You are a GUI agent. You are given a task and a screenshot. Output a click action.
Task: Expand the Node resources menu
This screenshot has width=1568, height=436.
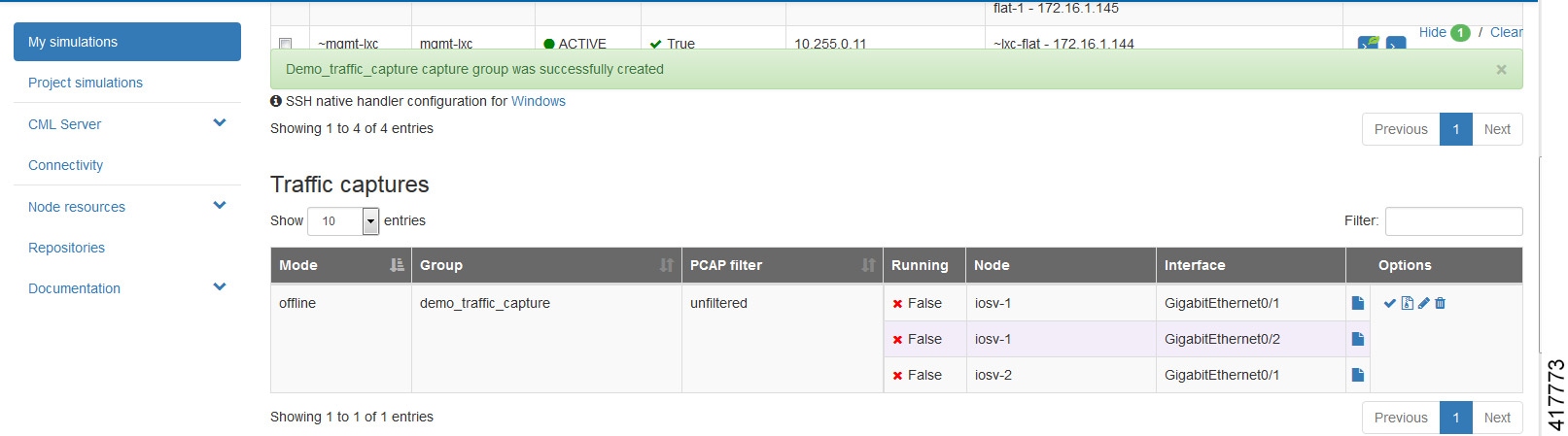click(219, 206)
